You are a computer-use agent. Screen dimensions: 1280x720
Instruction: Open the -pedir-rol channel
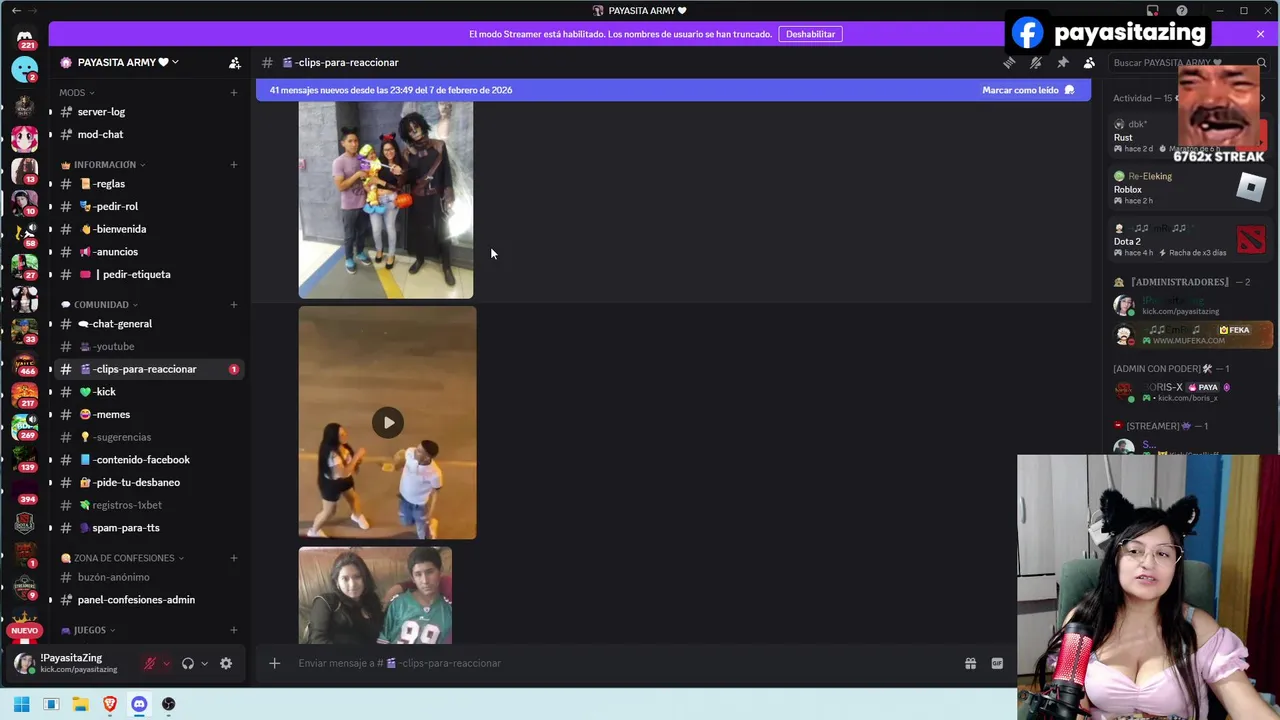coord(150,206)
